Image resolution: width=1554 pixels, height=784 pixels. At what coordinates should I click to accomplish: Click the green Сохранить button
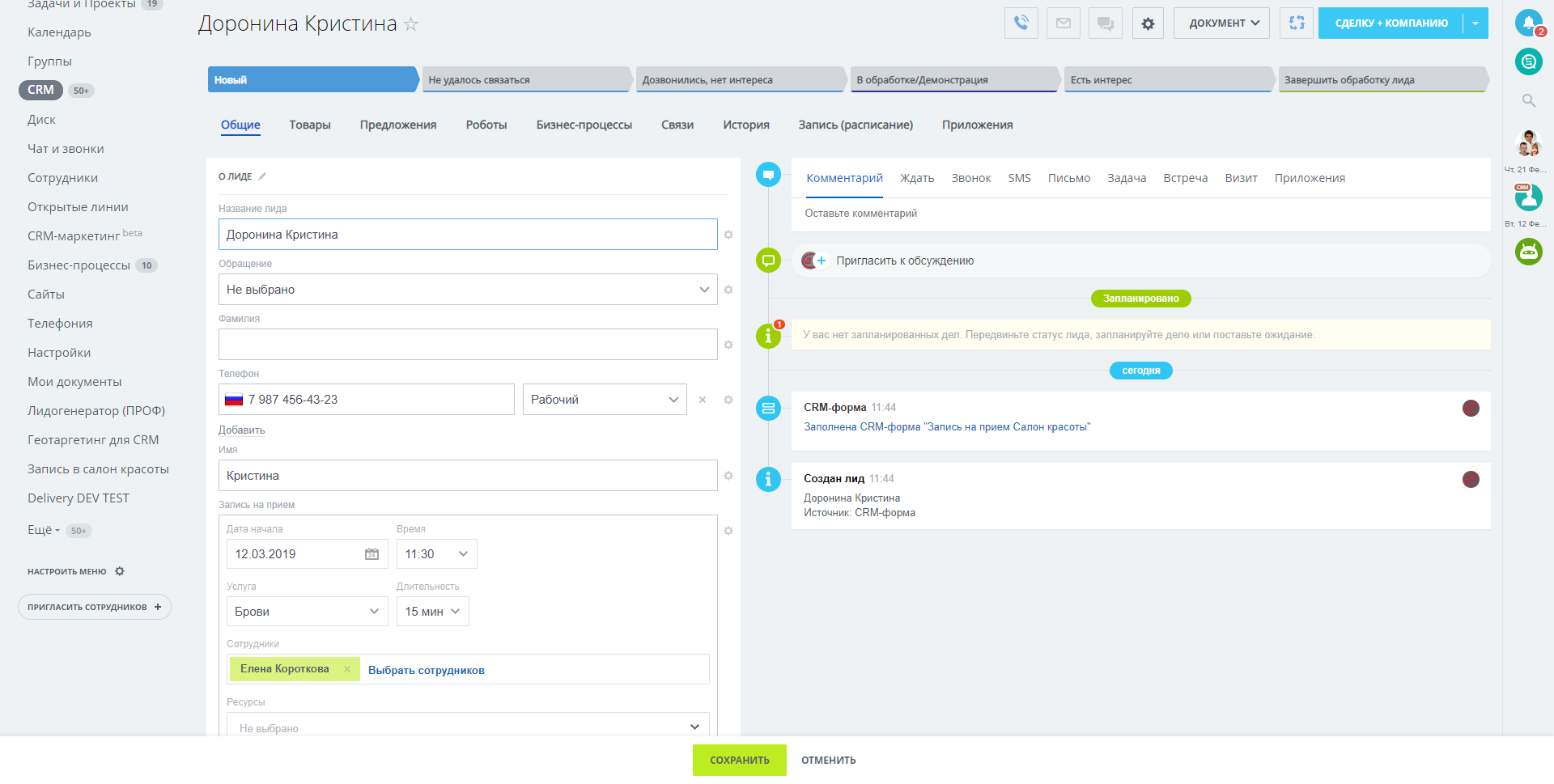739,761
